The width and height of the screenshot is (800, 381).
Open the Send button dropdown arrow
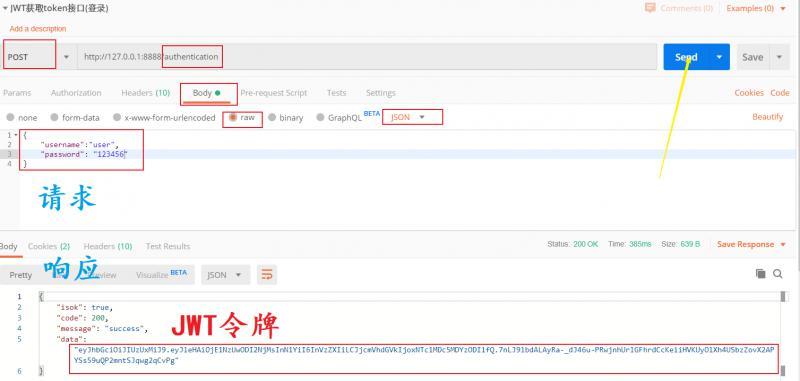[x=719, y=57]
